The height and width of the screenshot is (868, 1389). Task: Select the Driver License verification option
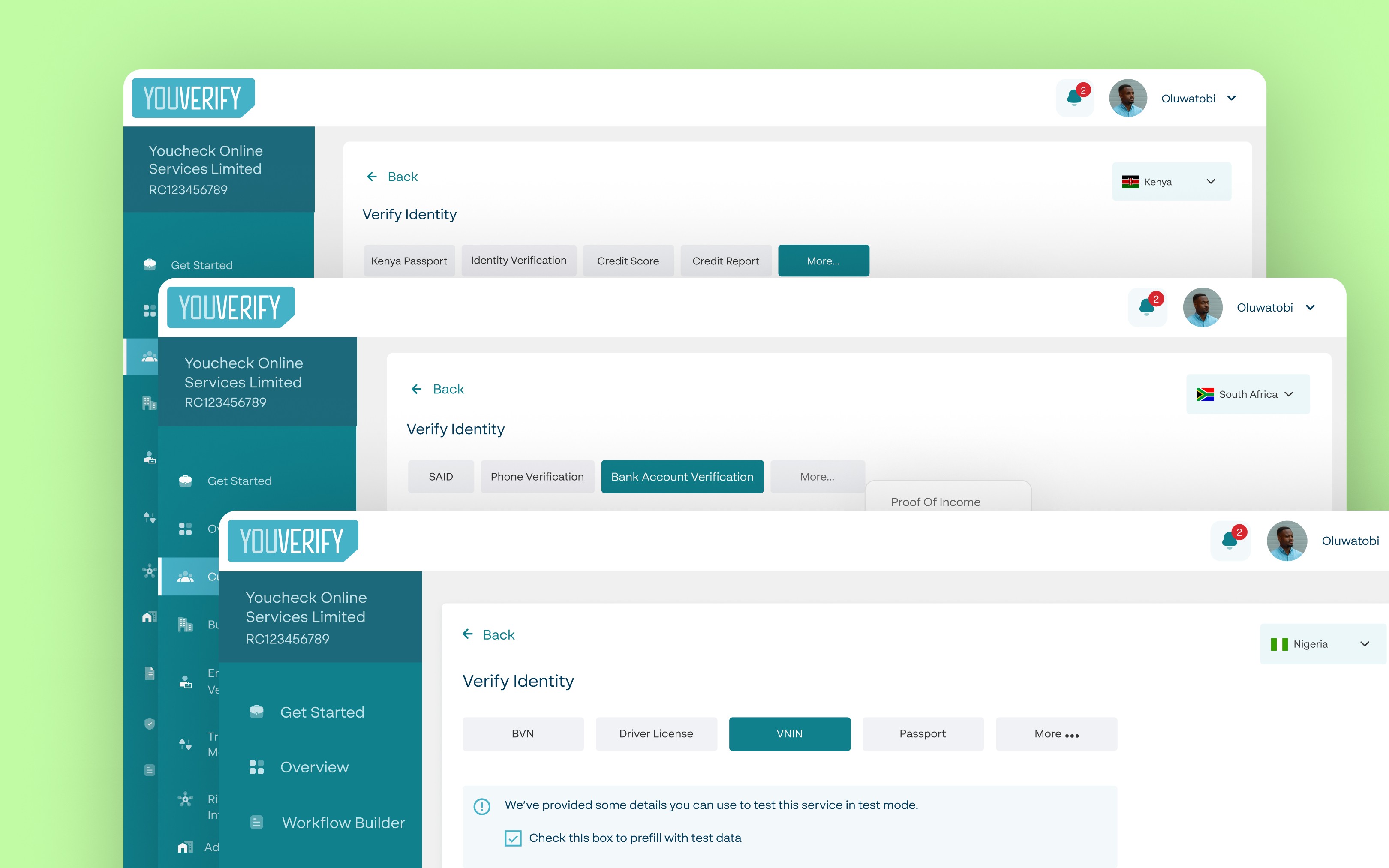coord(655,734)
